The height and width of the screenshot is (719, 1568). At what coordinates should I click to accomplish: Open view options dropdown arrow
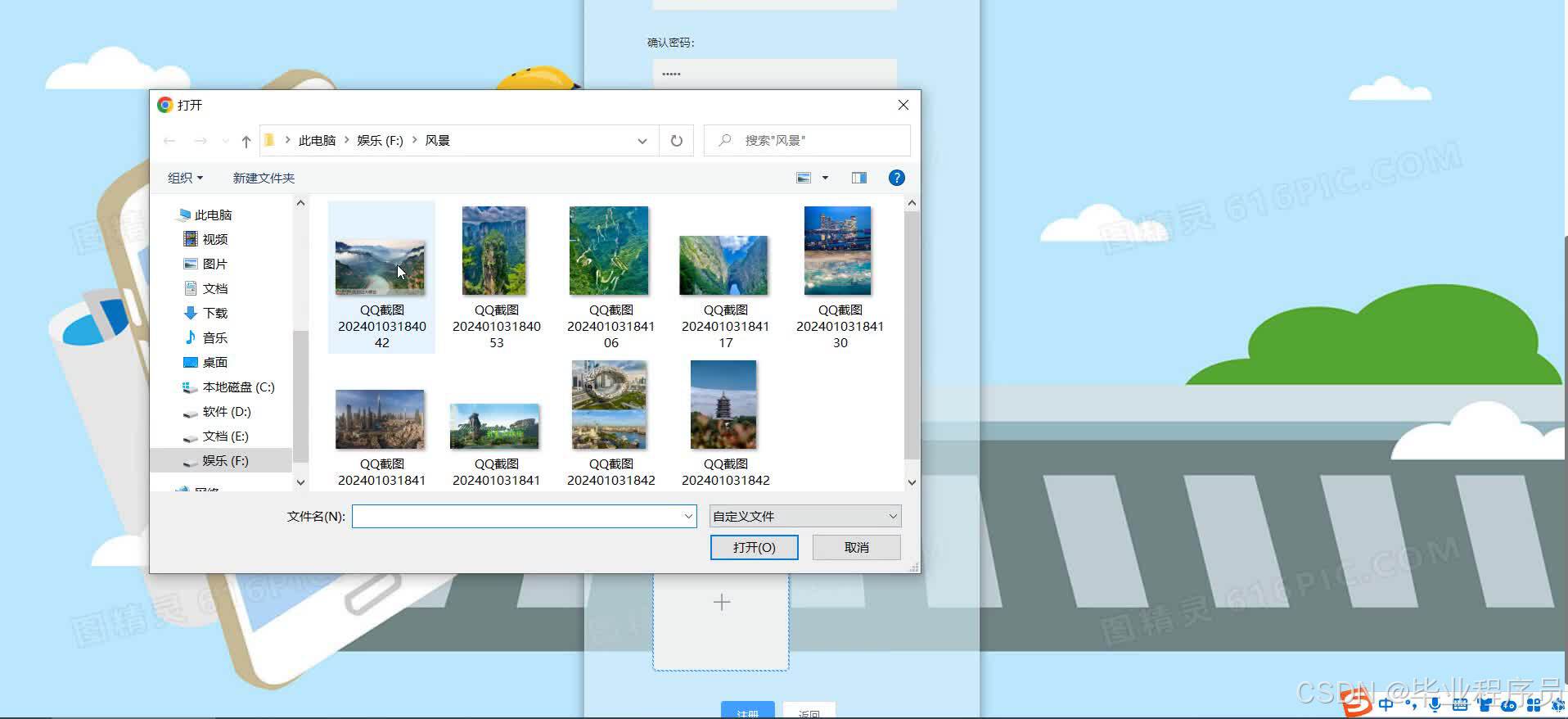[825, 178]
